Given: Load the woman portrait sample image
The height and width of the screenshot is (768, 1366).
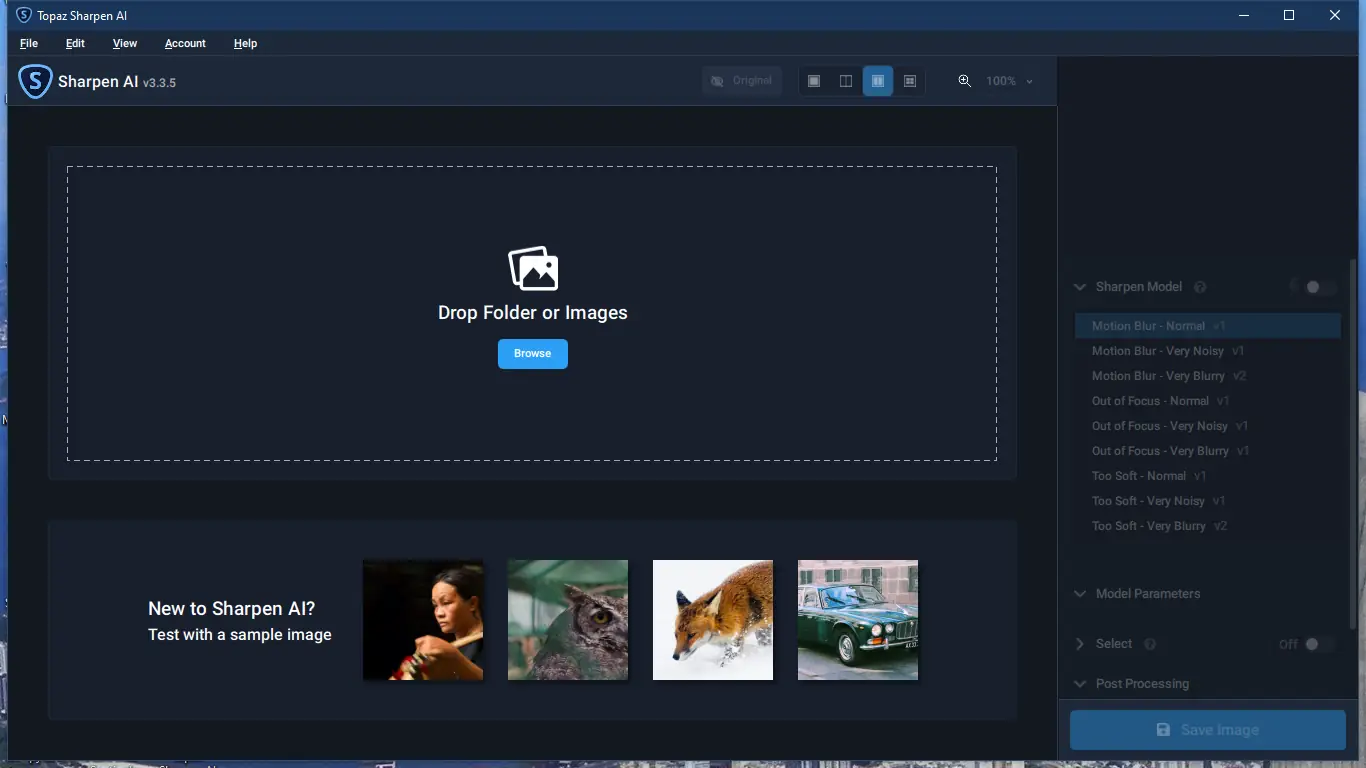Looking at the screenshot, I should [x=423, y=620].
